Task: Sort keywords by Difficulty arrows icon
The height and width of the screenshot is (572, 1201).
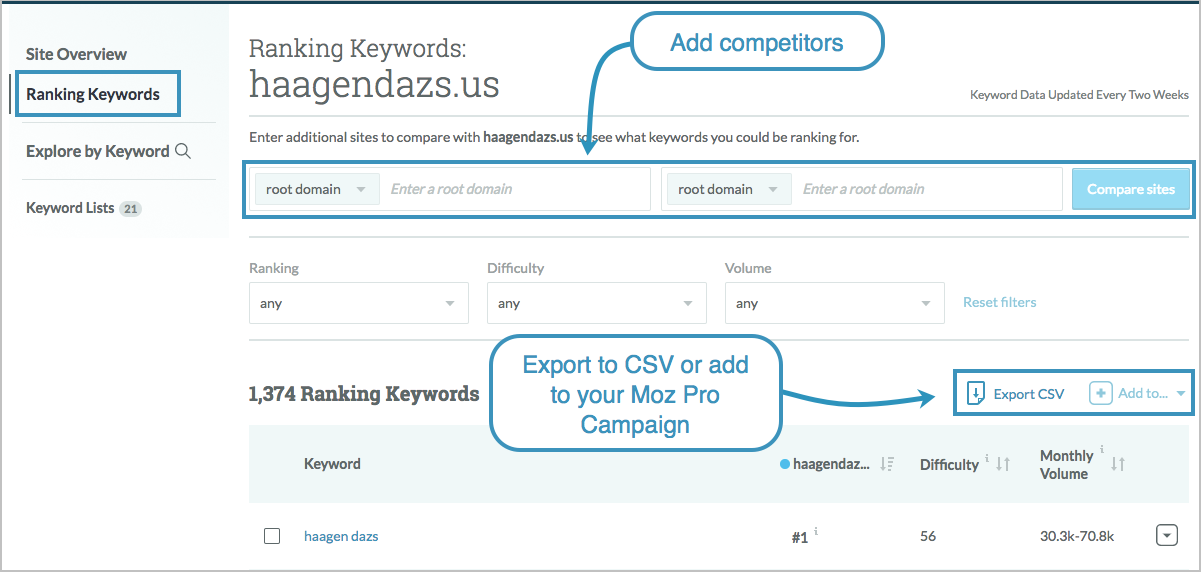Action: click(1004, 464)
